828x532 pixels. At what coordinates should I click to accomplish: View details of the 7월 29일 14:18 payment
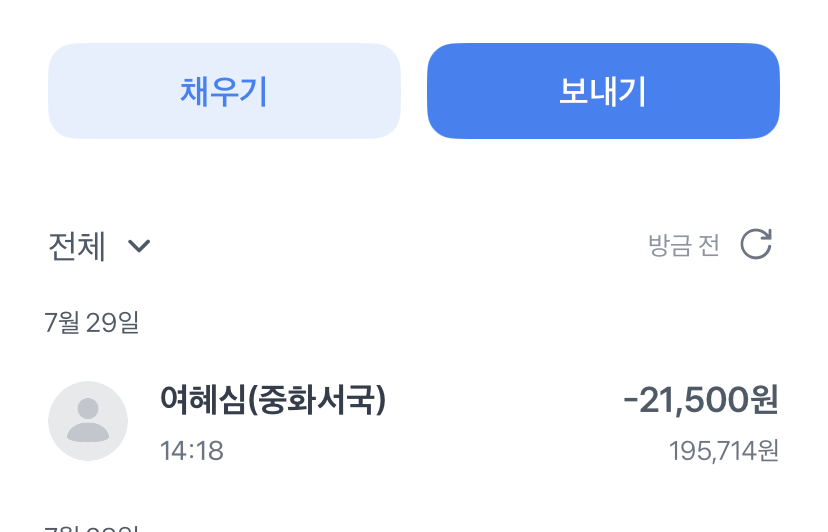click(x=413, y=421)
